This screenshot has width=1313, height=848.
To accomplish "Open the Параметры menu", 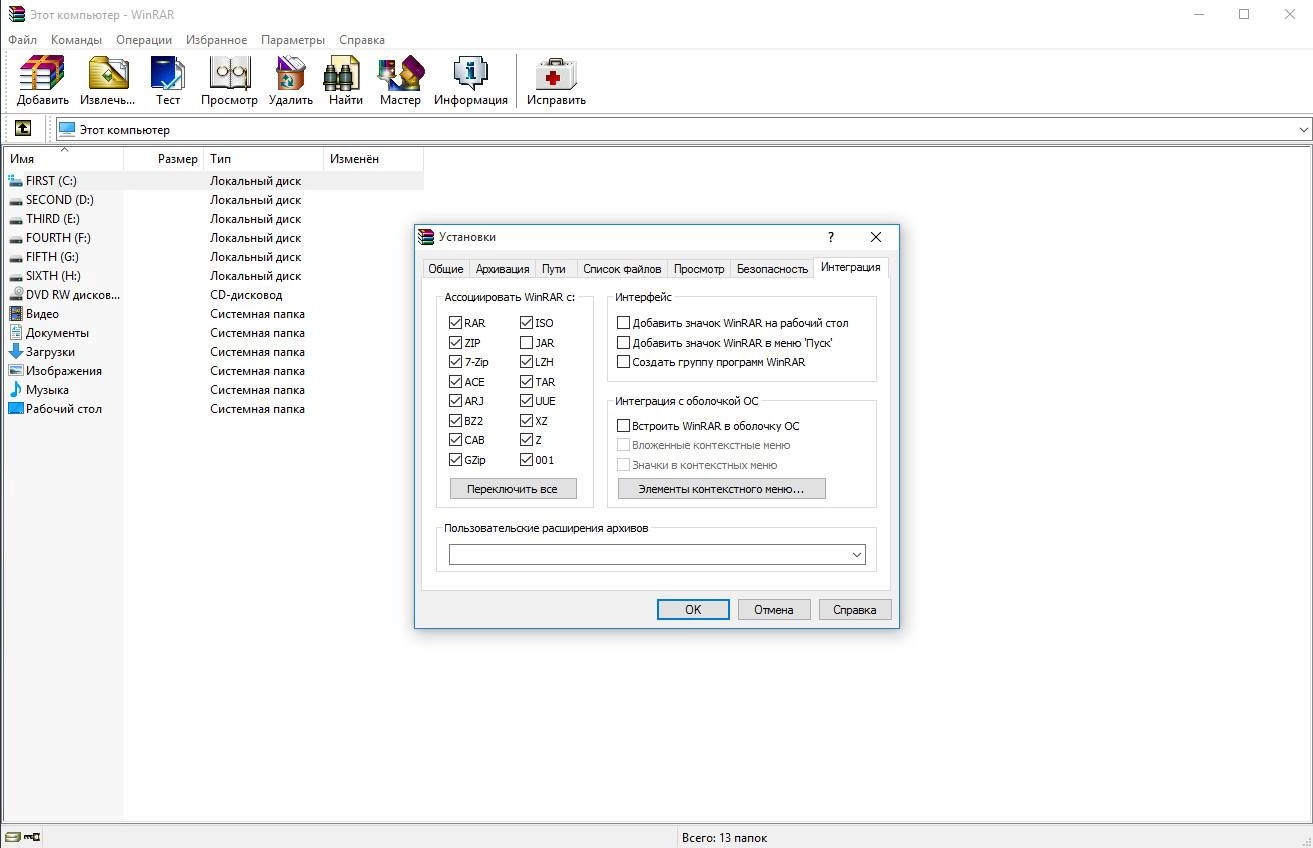I will (293, 40).
